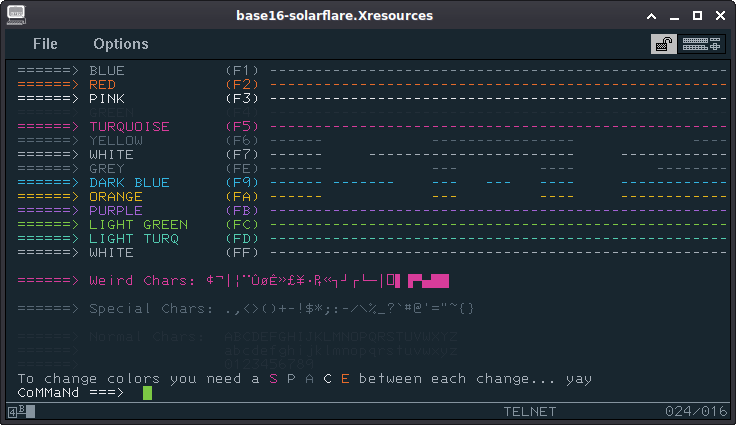Click the 'CoMMaNd ===>' prompt text

click(x=71, y=393)
